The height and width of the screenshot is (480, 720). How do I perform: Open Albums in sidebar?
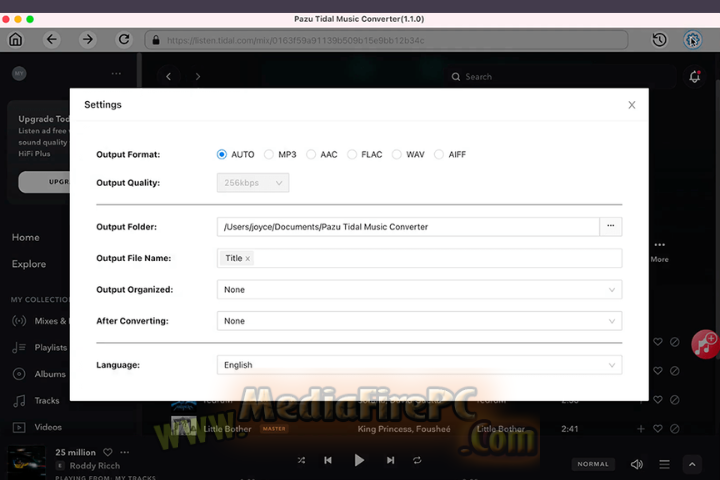39,374
